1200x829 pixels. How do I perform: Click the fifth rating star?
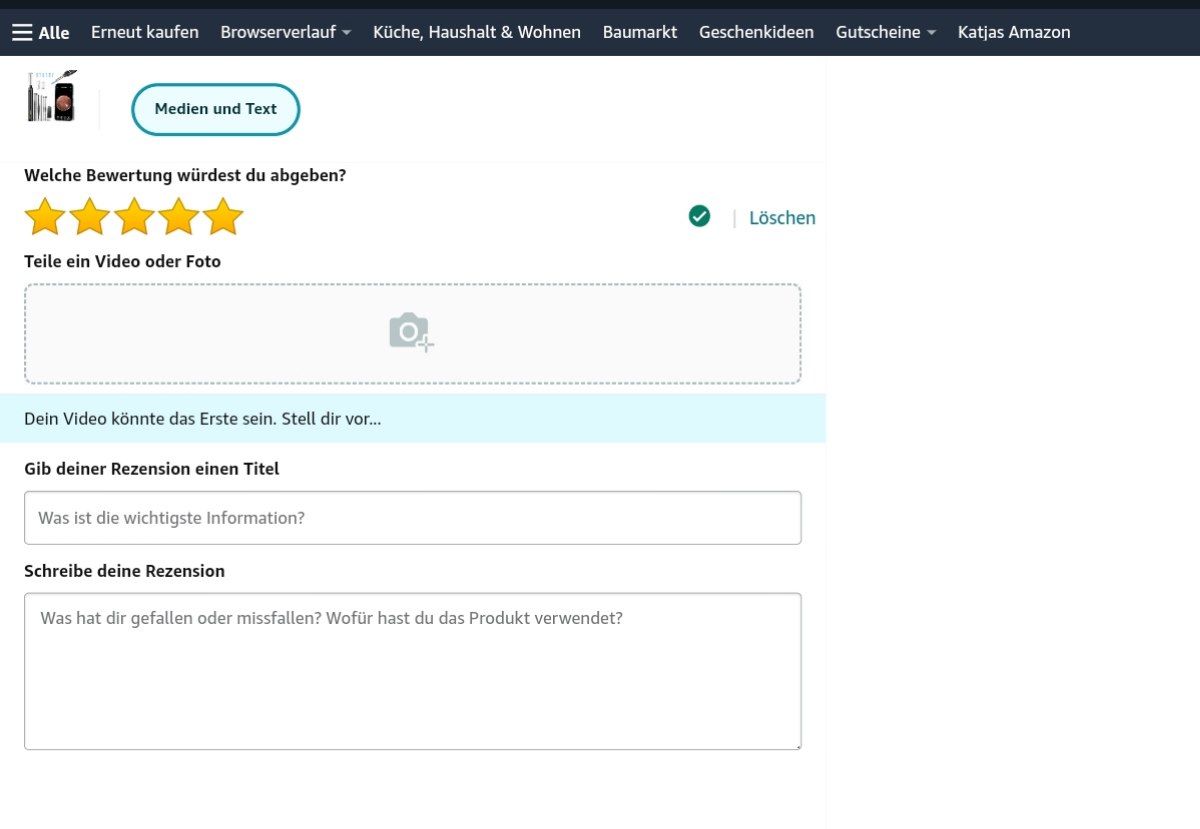pos(223,217)
